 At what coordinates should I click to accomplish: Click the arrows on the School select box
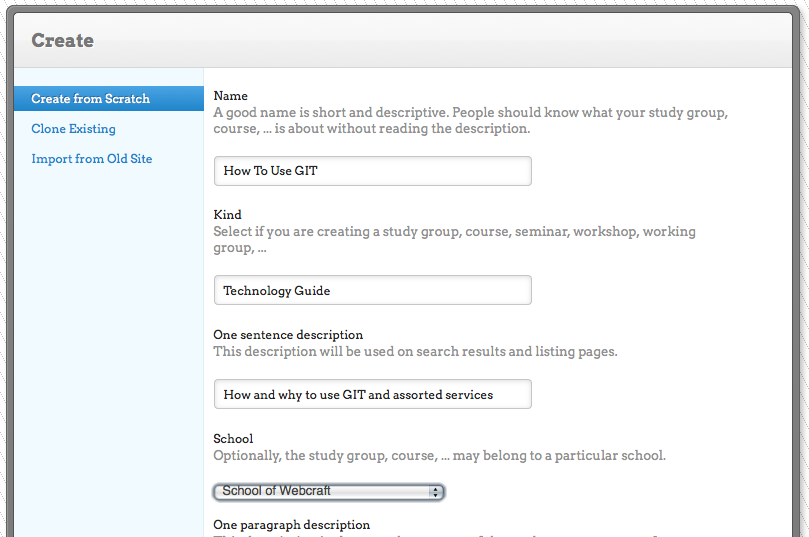click(x=435, y=491)
